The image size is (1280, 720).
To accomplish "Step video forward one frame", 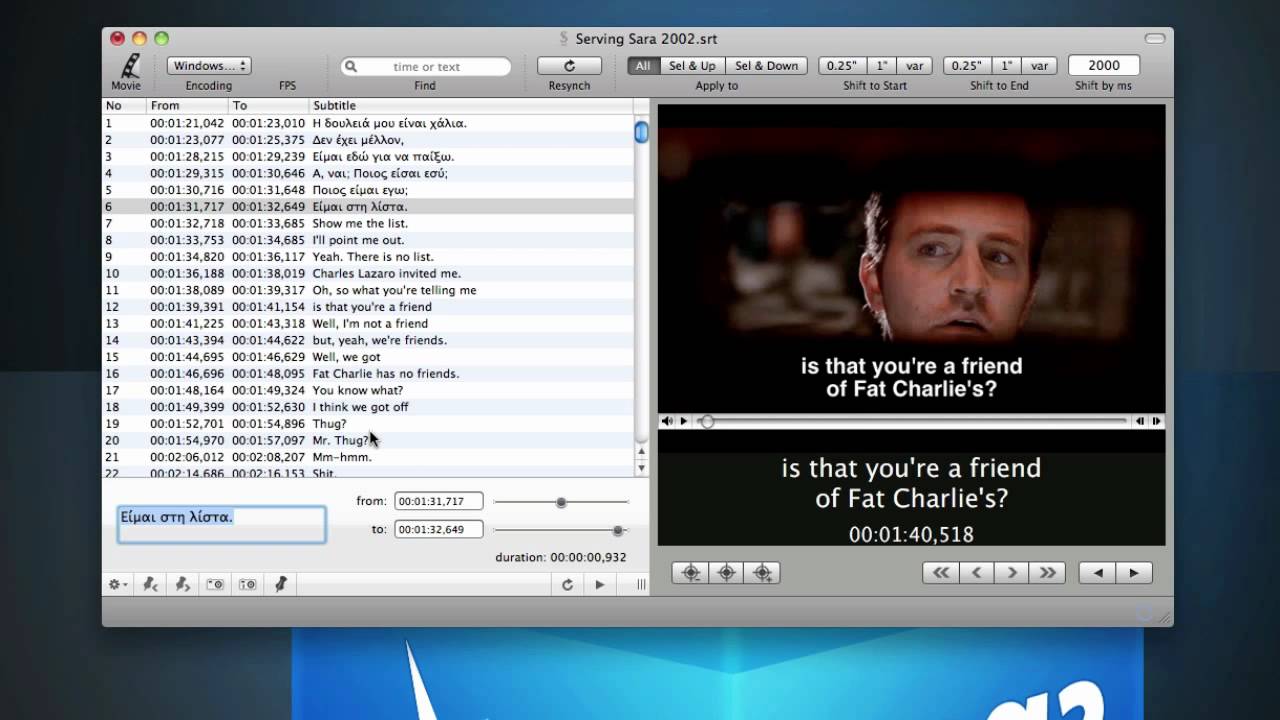I will click(1156, 421).
